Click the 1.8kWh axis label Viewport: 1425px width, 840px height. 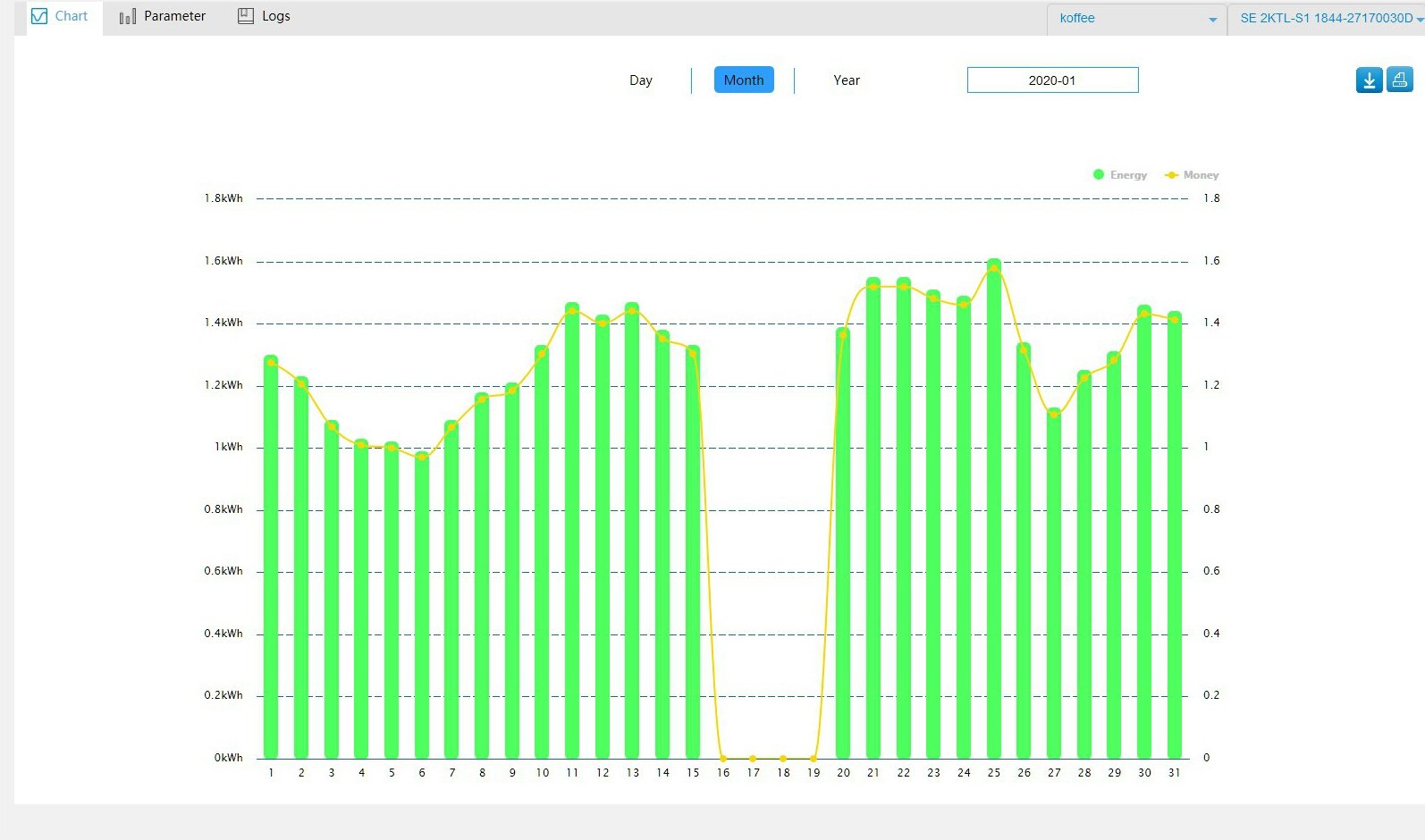coord(223,198)
